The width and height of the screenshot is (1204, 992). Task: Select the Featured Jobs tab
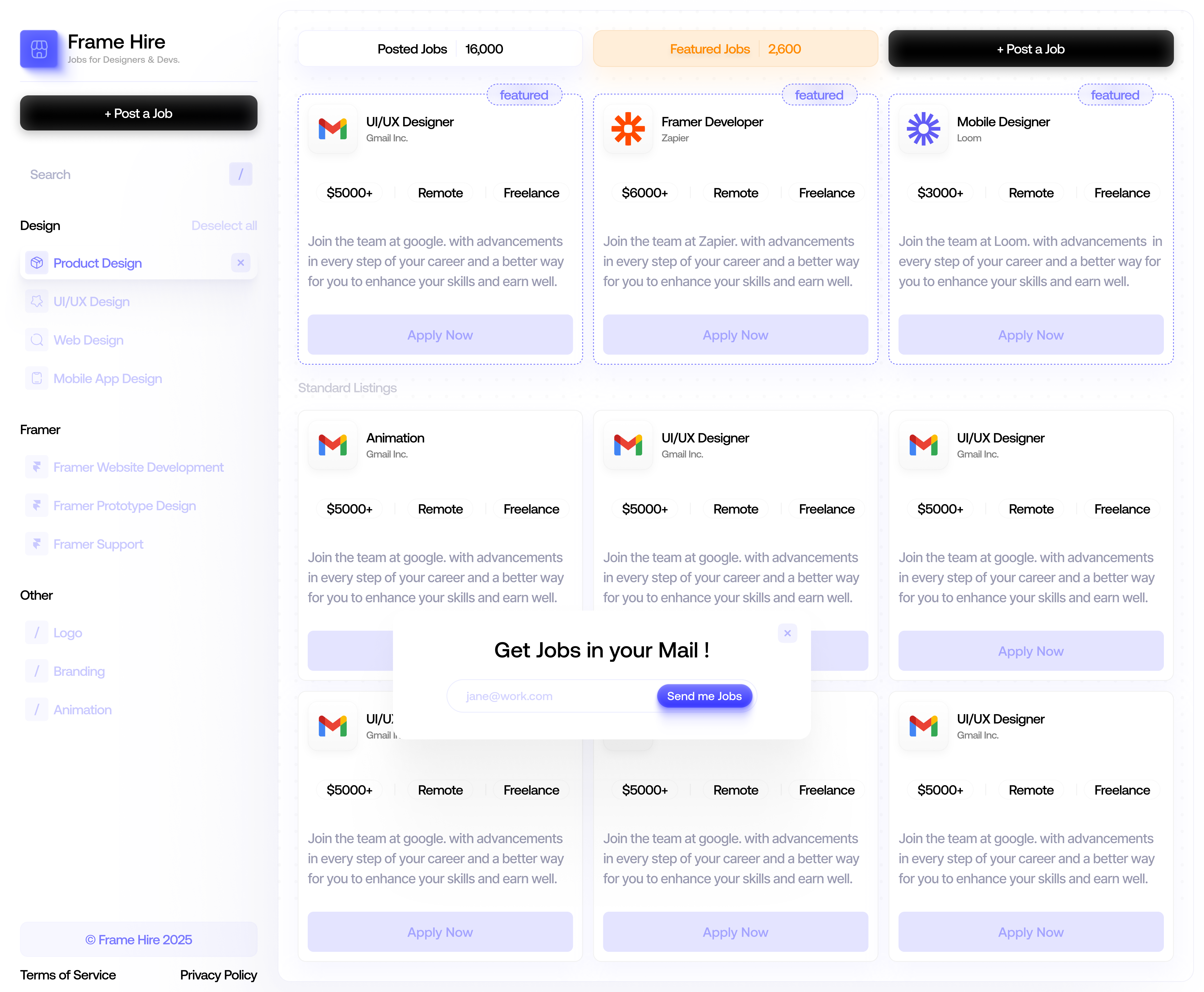pos(735,49)
